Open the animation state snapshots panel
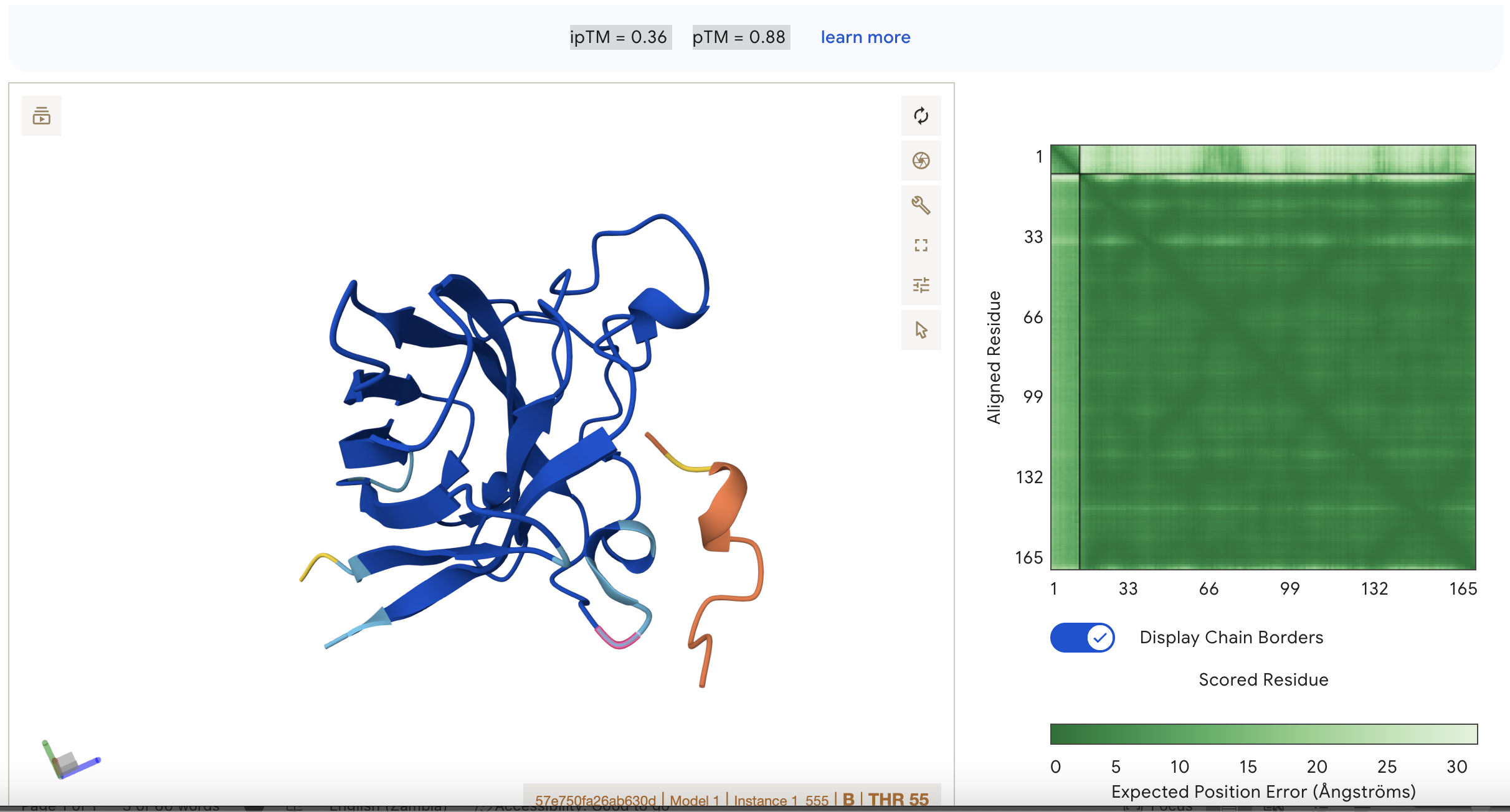The height and width of the screenshot is (812, 1510). [42, 116]
